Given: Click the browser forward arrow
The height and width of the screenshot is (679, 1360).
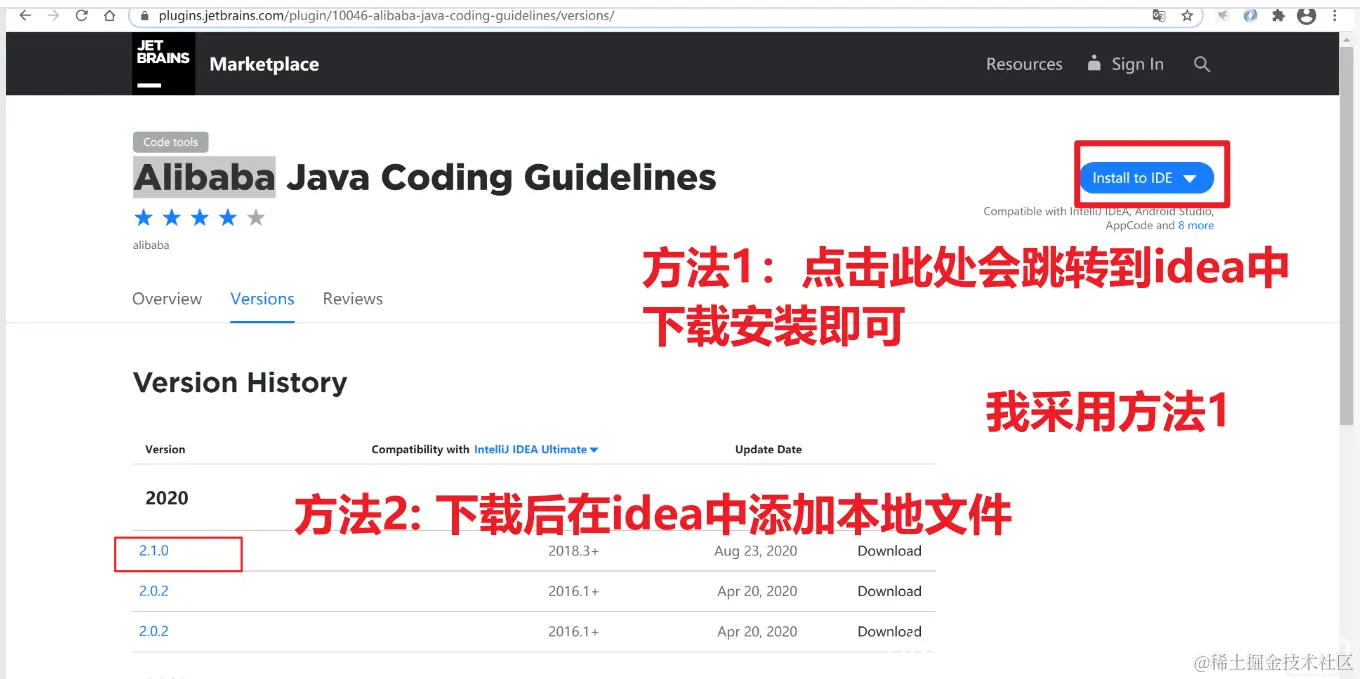Looking at the screenshot, I should [54, 15].
